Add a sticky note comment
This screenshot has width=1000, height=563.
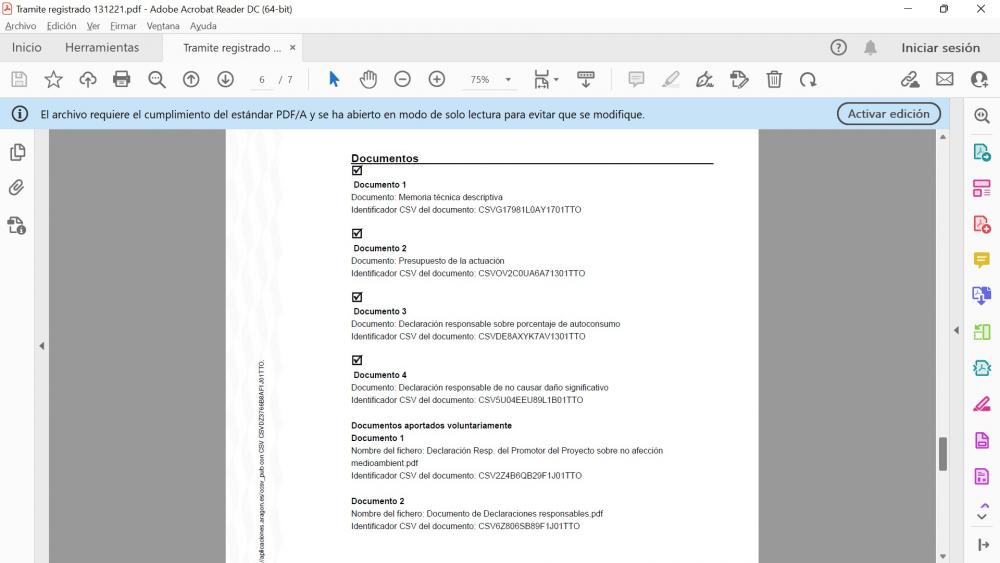point(636,79)
